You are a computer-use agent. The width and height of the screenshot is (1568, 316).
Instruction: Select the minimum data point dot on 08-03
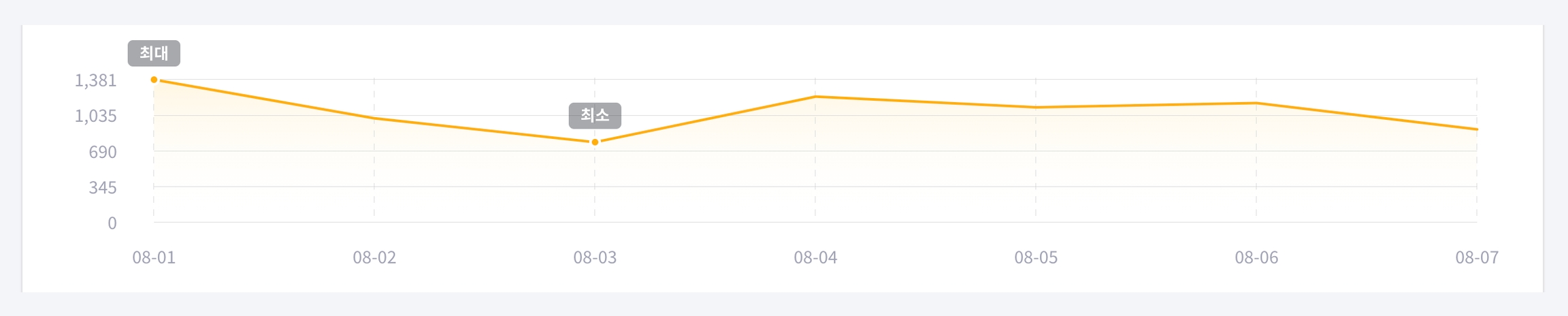(x=595, y=142)
